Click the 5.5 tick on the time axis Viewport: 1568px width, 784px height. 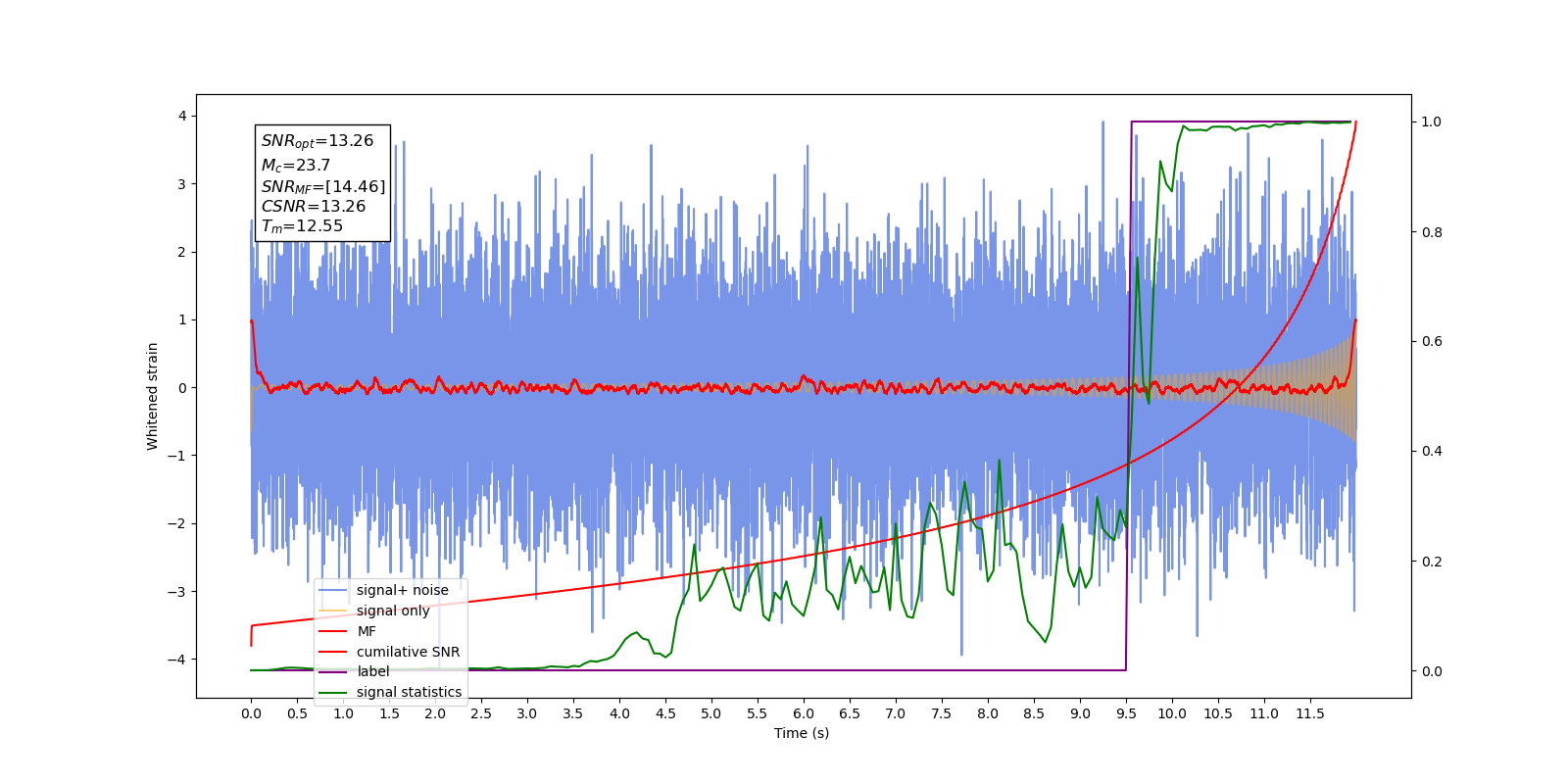(758, 713)
